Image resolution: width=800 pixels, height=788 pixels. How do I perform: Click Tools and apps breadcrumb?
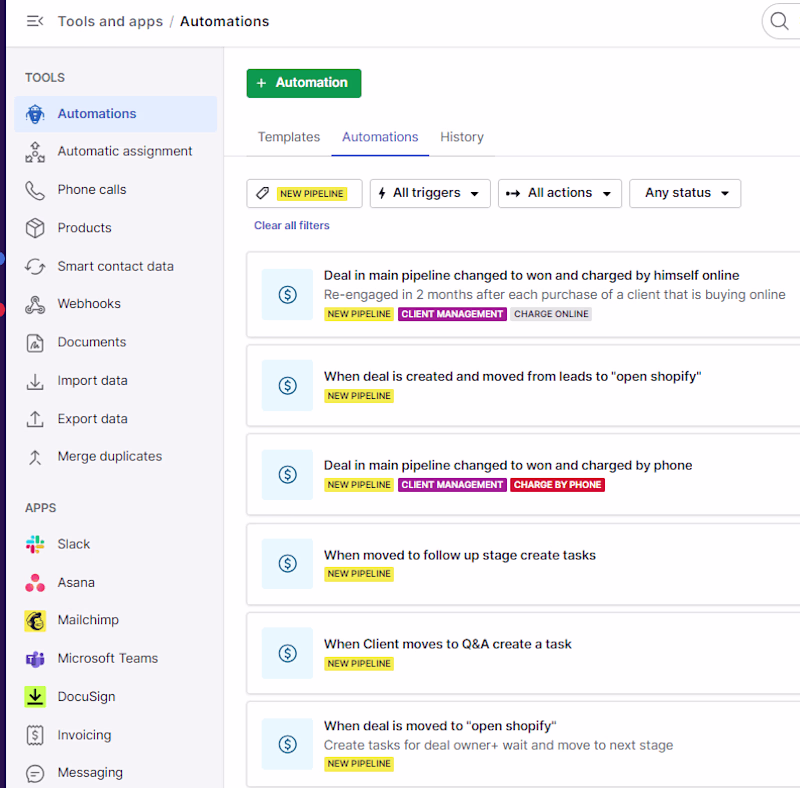[x=110, y=21]
